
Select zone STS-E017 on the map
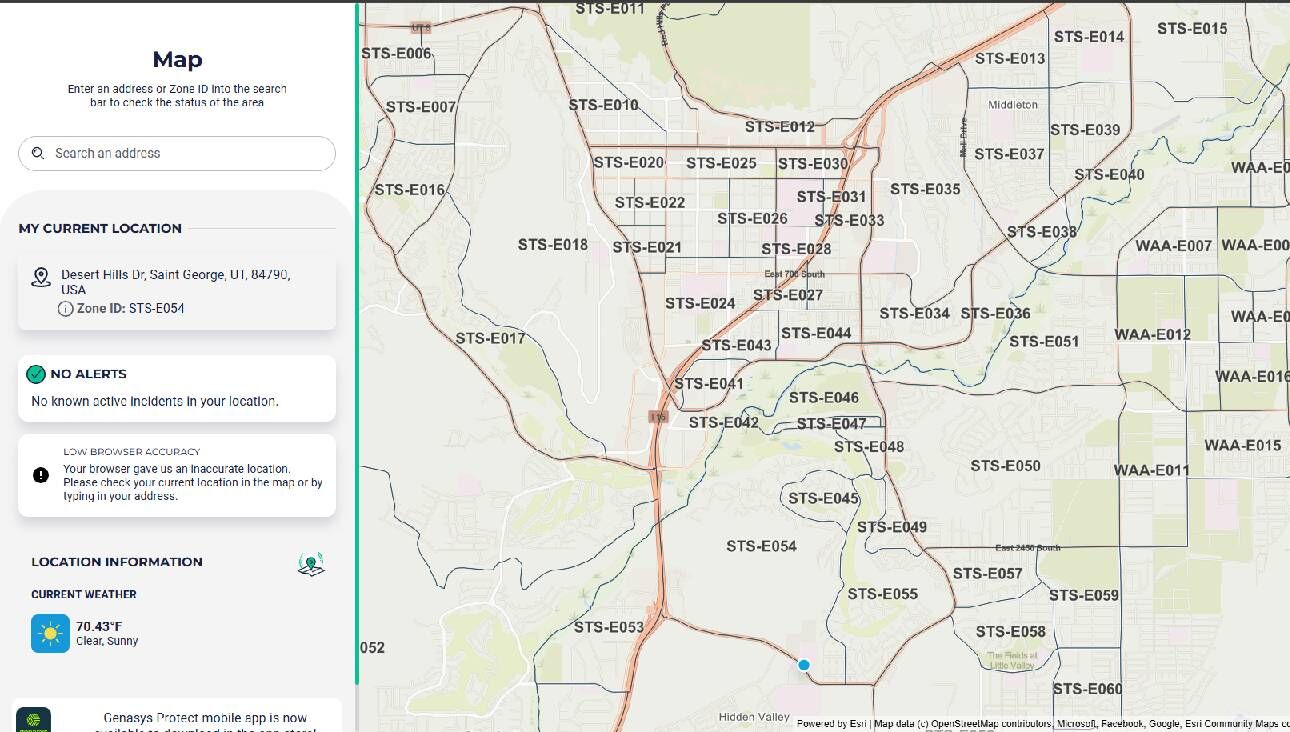click(x=490, y=338)
